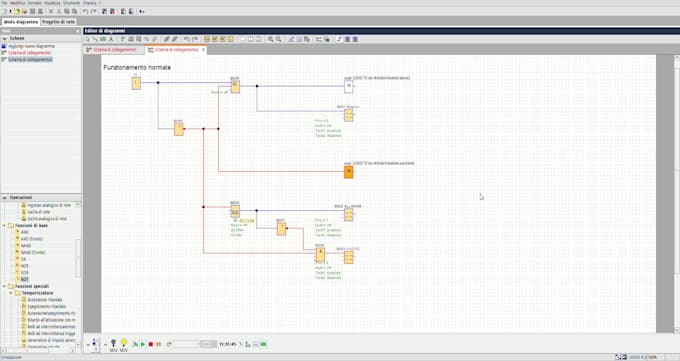The image size is (680, 361).
Task: Collapse the Schemi panel section
Action: click(x=5, y=39)
